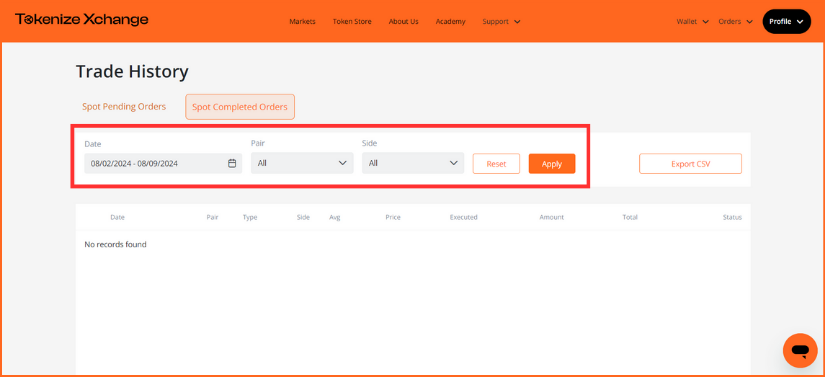Open the Side dropdown
This screenshot has width=826, height=377.
(413, 163)
